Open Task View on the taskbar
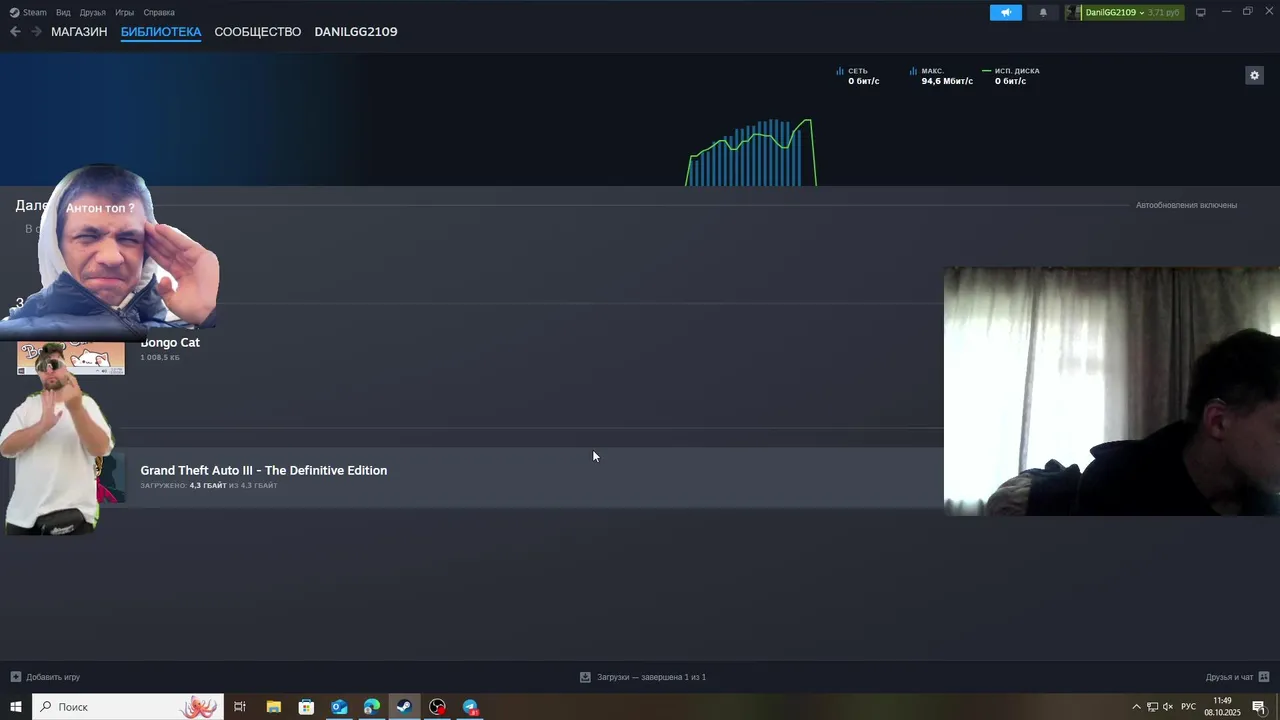The image size is (1280, 720). click(x=240, y=707)
